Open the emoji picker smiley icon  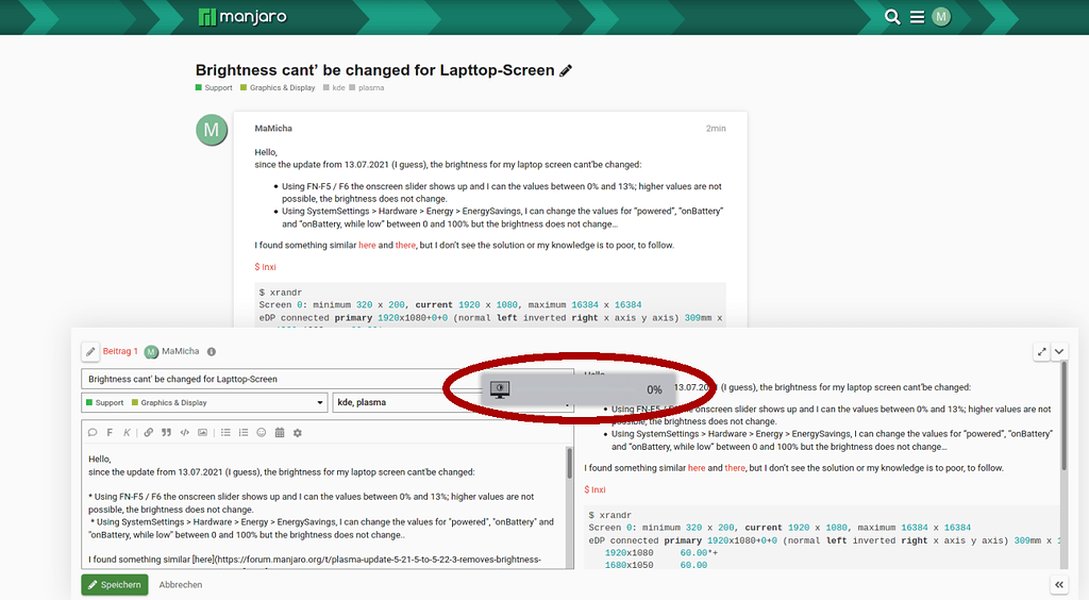pyautogui.click(x=261, y=433)
